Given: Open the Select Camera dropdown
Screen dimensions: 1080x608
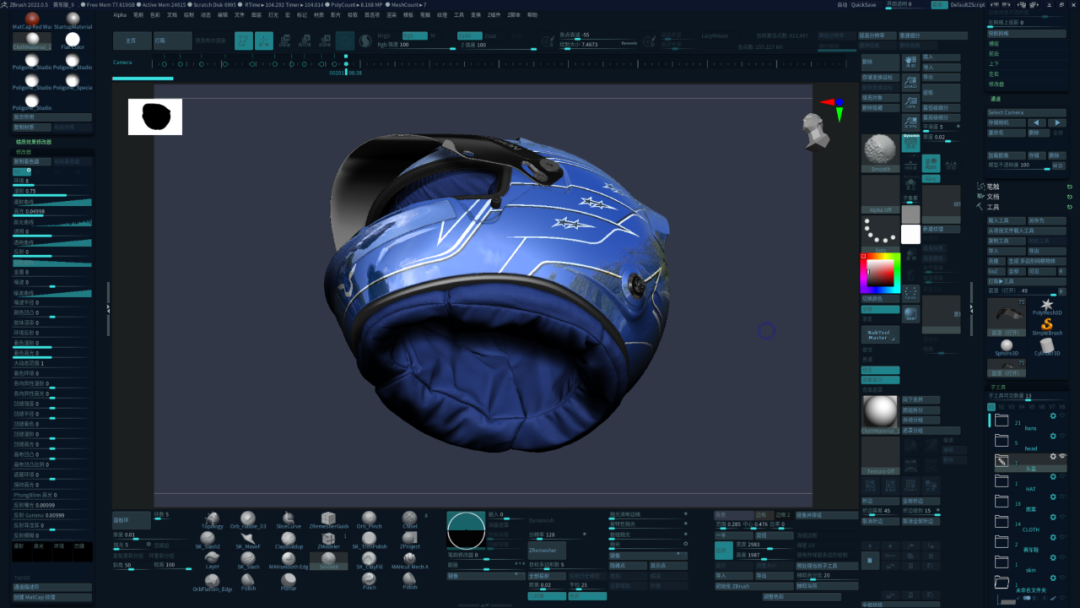Looking at the screenshot, I should pos(1026,112).
